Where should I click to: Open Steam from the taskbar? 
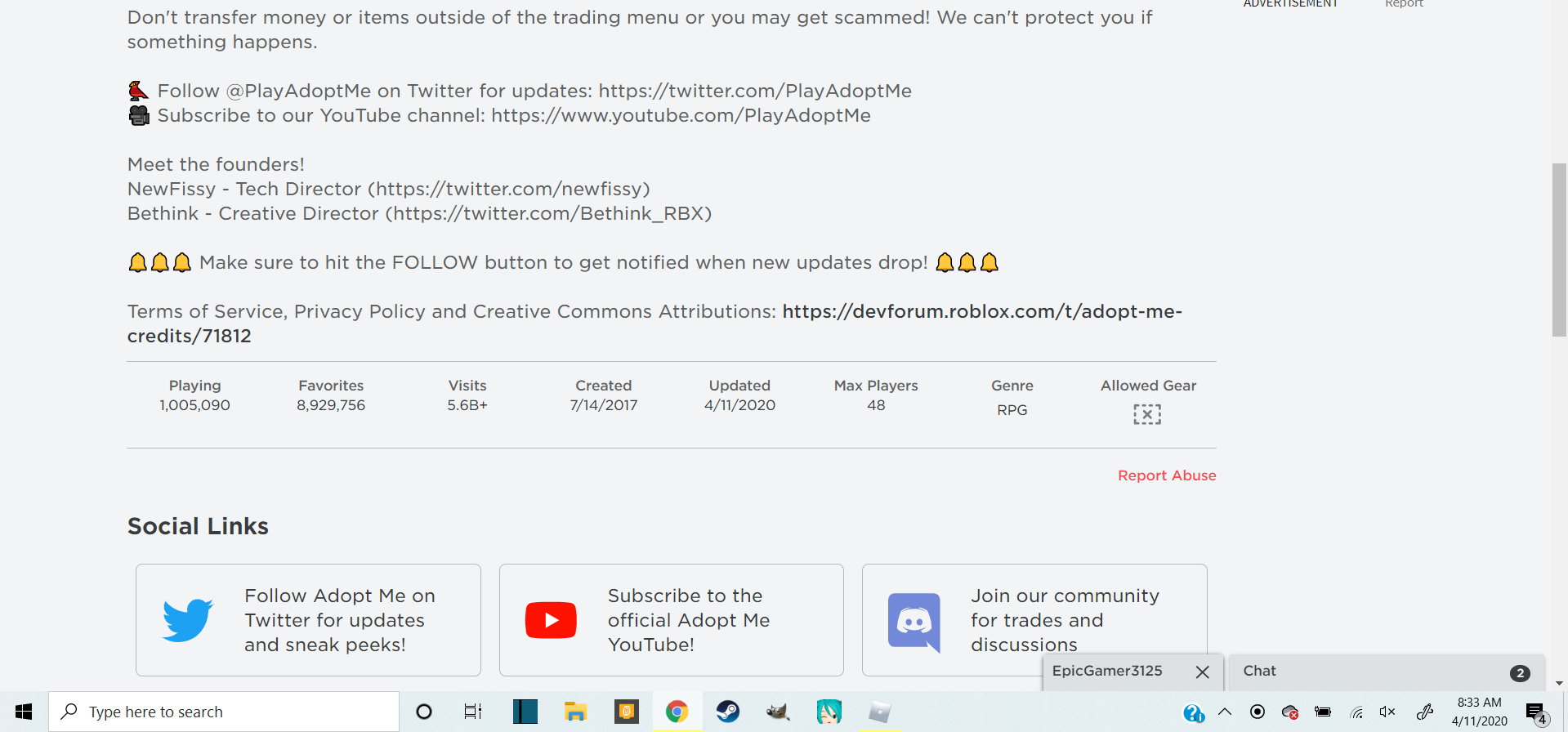[727, 712]
